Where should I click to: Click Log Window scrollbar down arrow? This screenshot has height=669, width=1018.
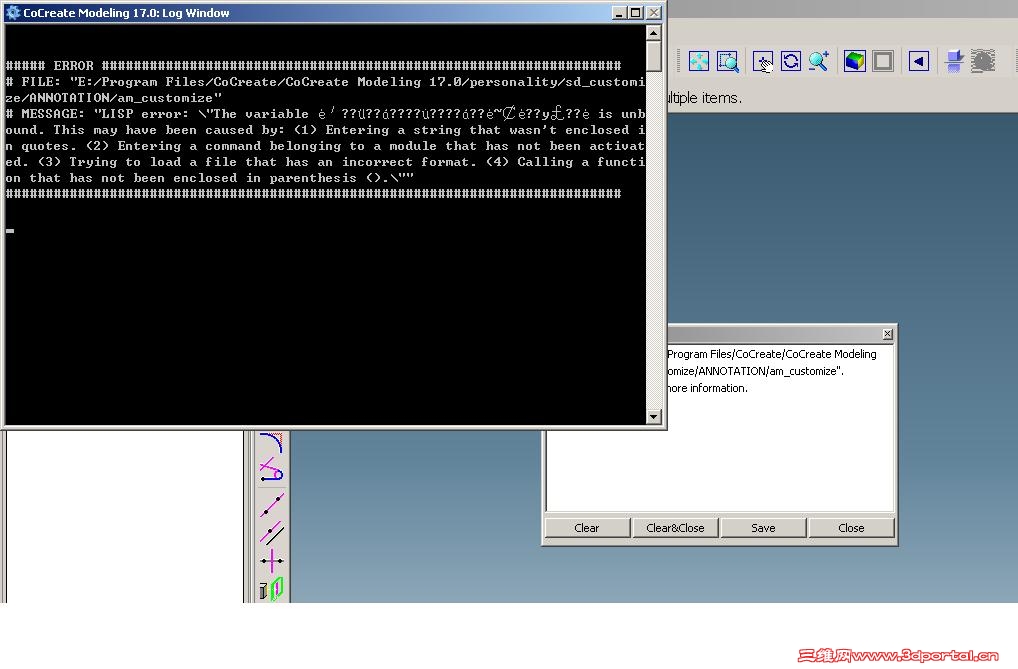654,416
